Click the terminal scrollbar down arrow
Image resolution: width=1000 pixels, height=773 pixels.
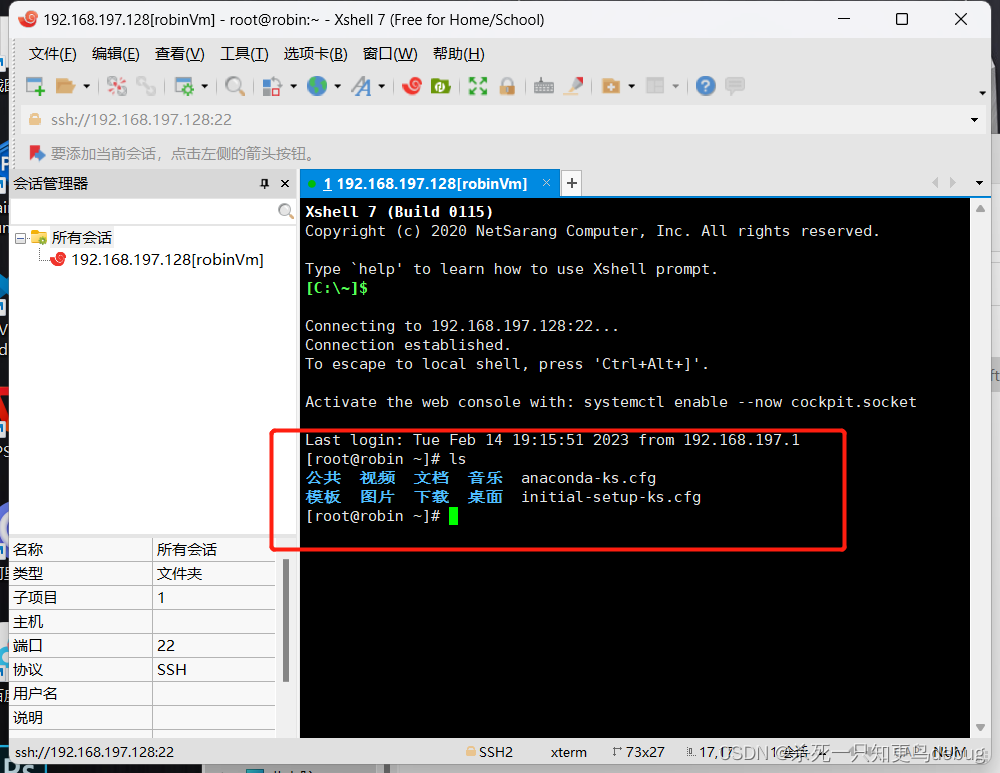[x=980, y=728]
